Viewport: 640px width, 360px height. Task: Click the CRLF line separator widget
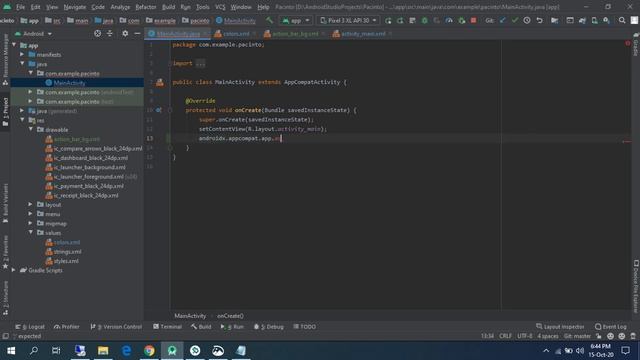point(505,336)
